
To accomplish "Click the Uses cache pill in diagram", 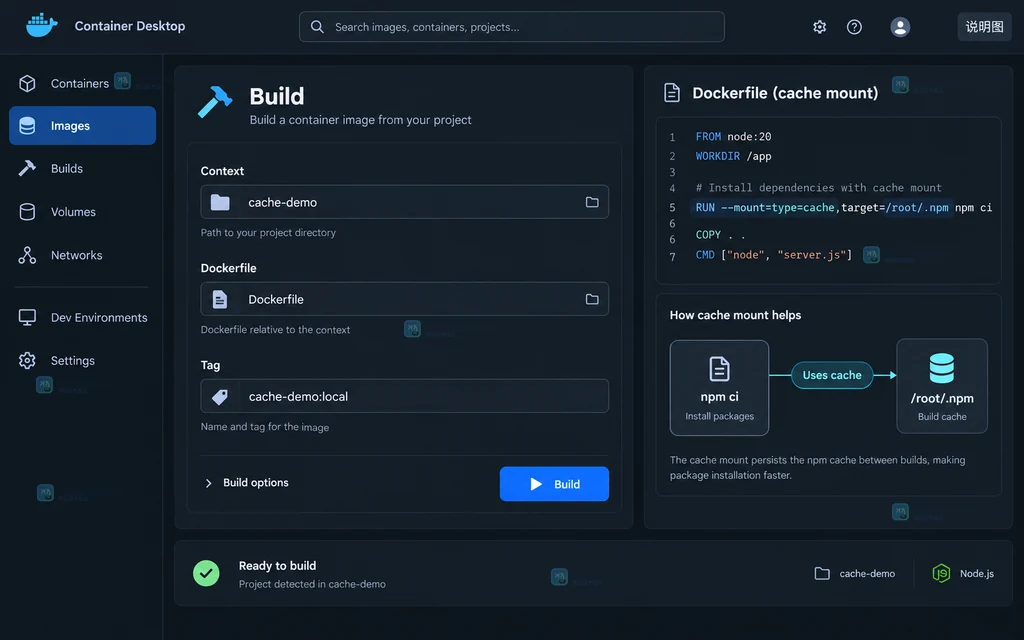I will (832, 375).
